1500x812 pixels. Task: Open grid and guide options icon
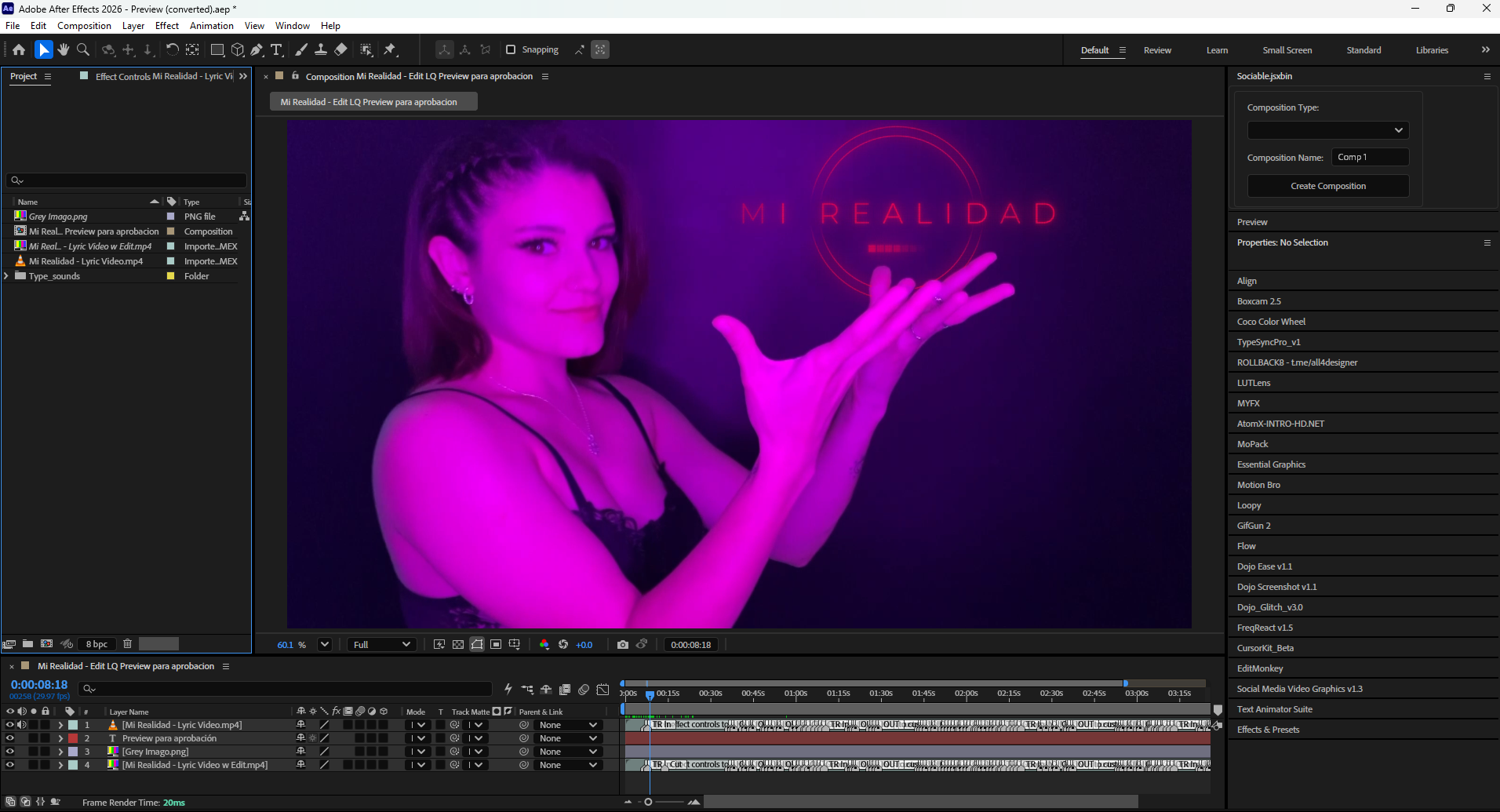[x=515, y=644]
